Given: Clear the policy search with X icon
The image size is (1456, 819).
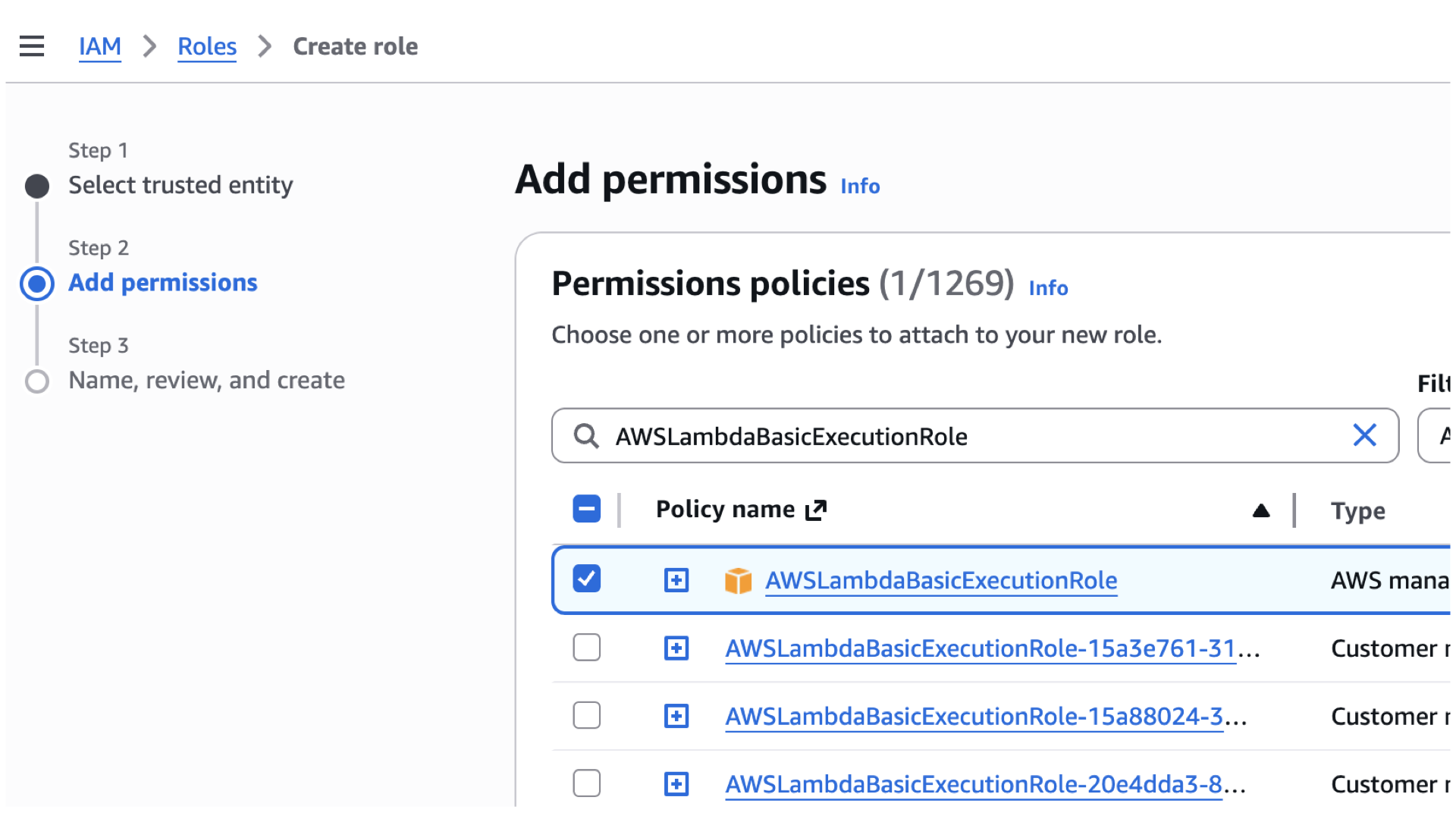Looking at the screenshot, I should (x=1364, y=435).
